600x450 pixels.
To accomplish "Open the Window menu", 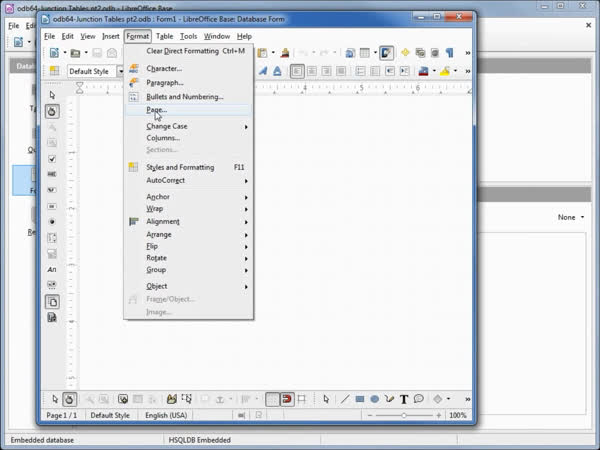I will click(217, 36).
